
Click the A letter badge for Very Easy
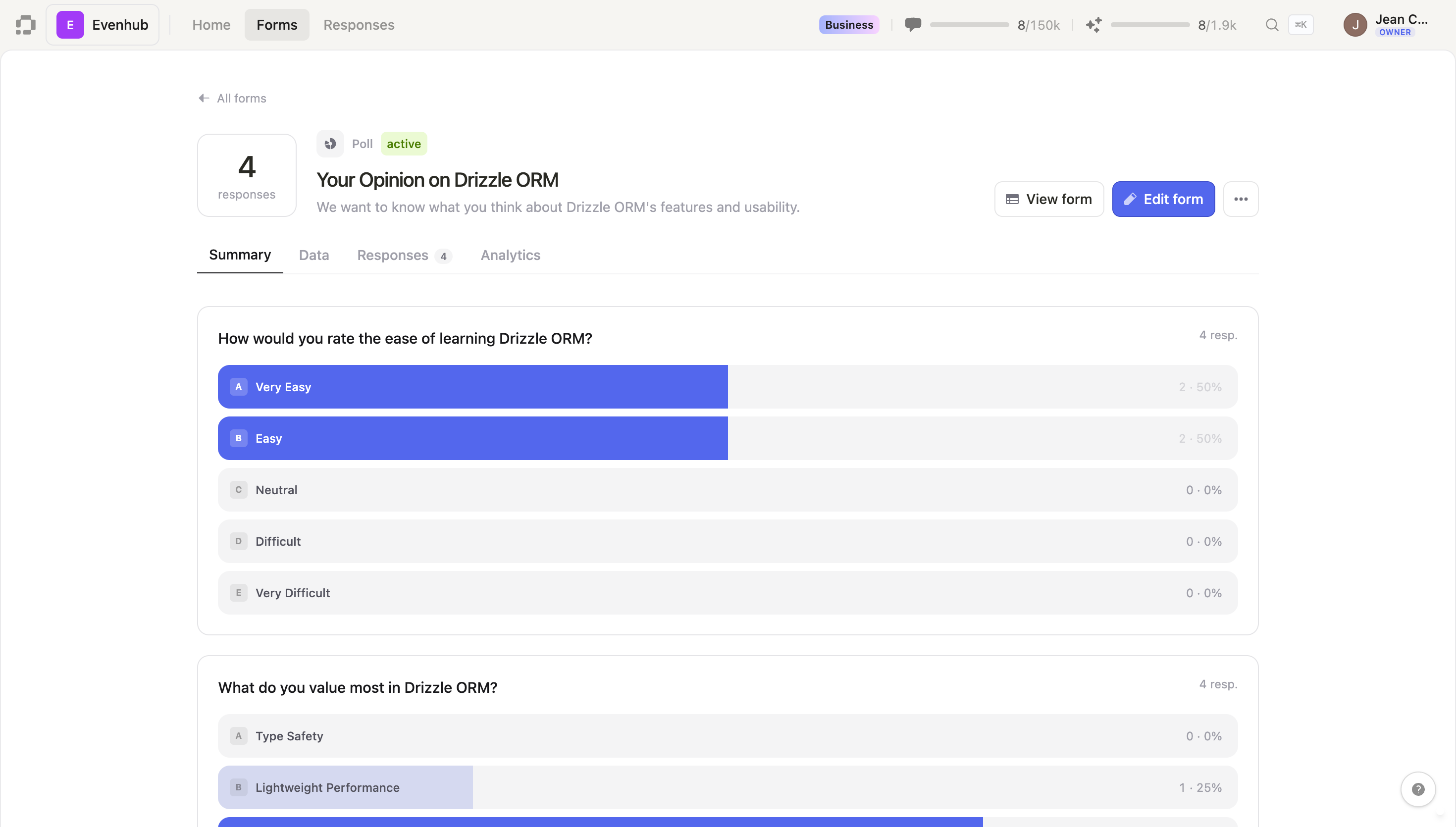point(239,387)
